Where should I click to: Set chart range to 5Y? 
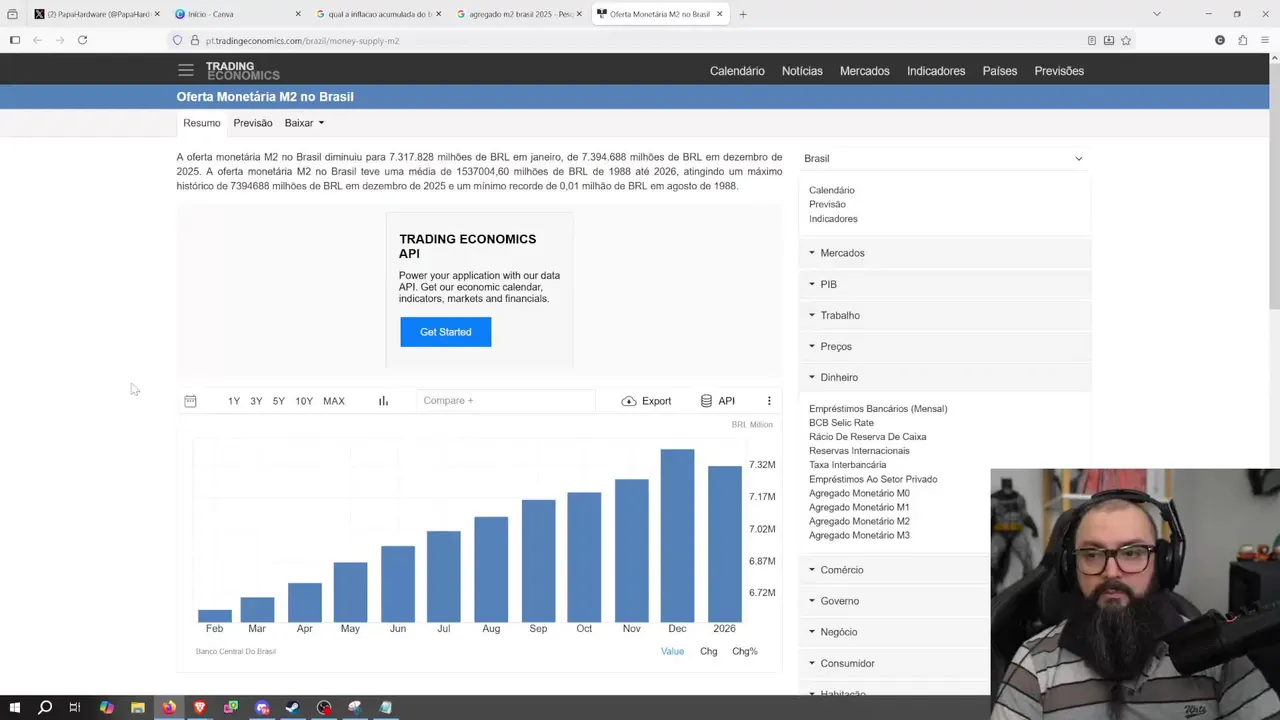[x=279, y=401]
